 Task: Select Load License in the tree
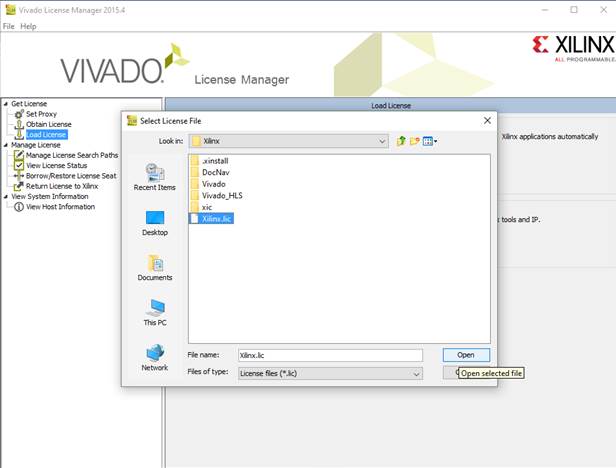coord(46,135)
